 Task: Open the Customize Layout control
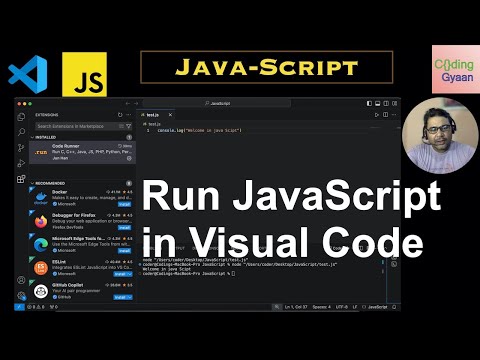(x=395, y=104)
